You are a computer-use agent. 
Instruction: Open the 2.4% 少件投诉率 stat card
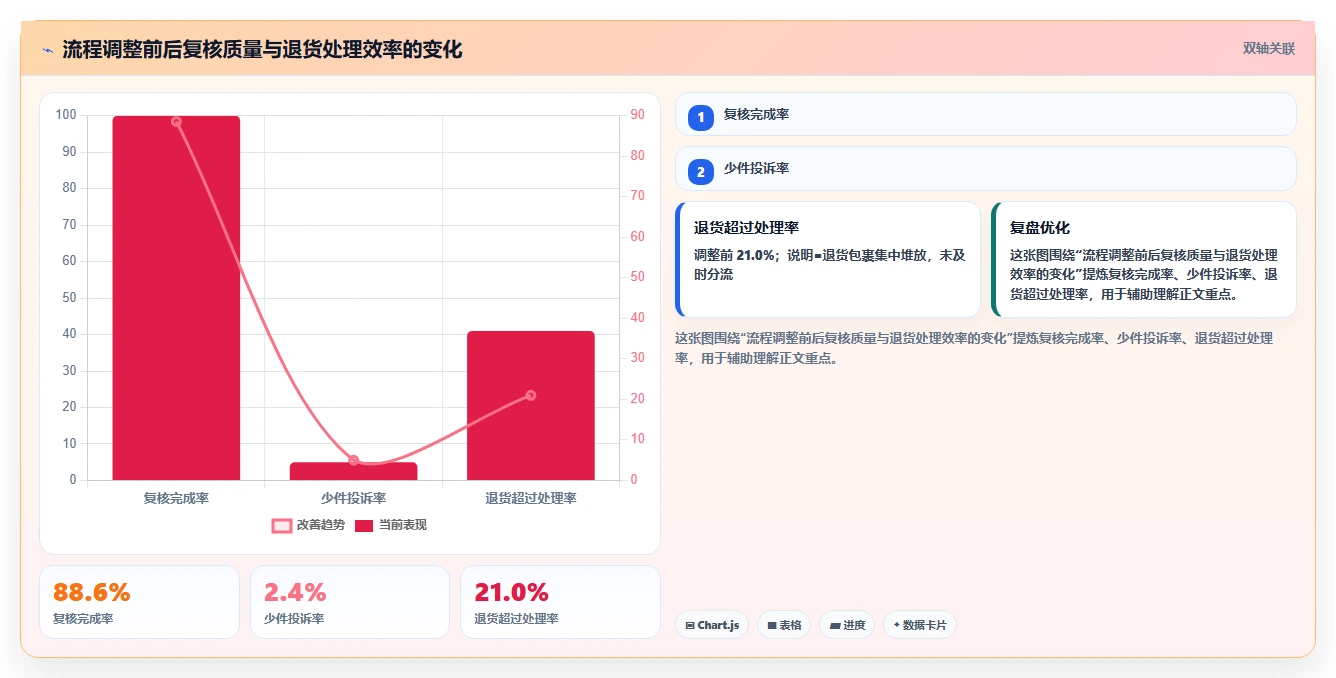pos(350,602)
